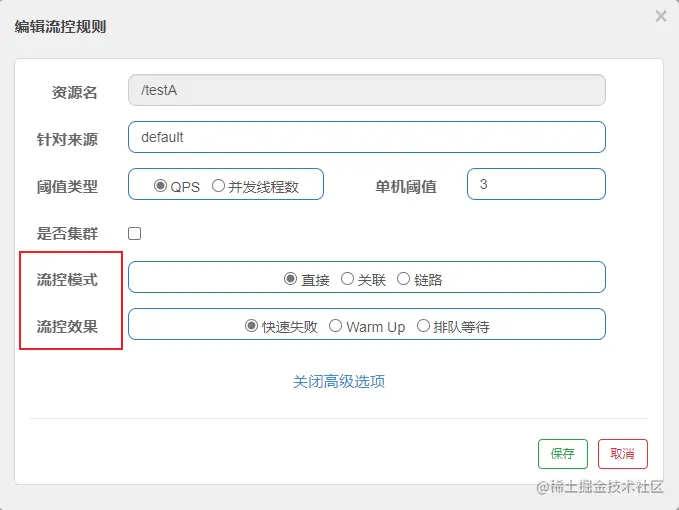Save the rule with 保存 button
This screenshot has width=679, height=510.
tap(563, 454)
